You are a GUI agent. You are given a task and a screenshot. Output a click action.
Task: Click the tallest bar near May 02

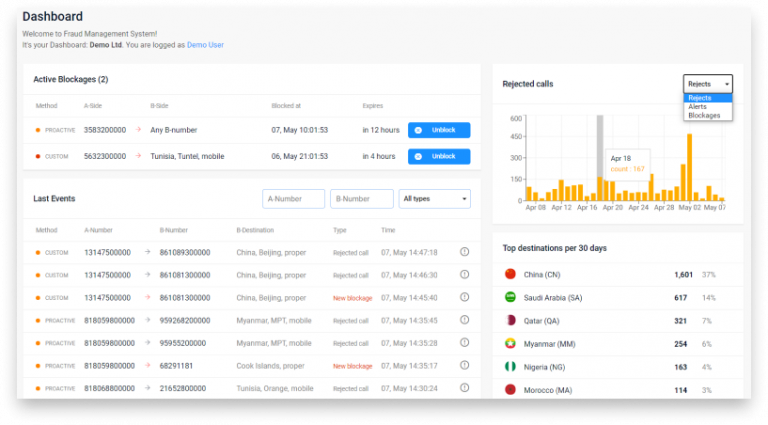pyautogui.click(x=688, y=167)
